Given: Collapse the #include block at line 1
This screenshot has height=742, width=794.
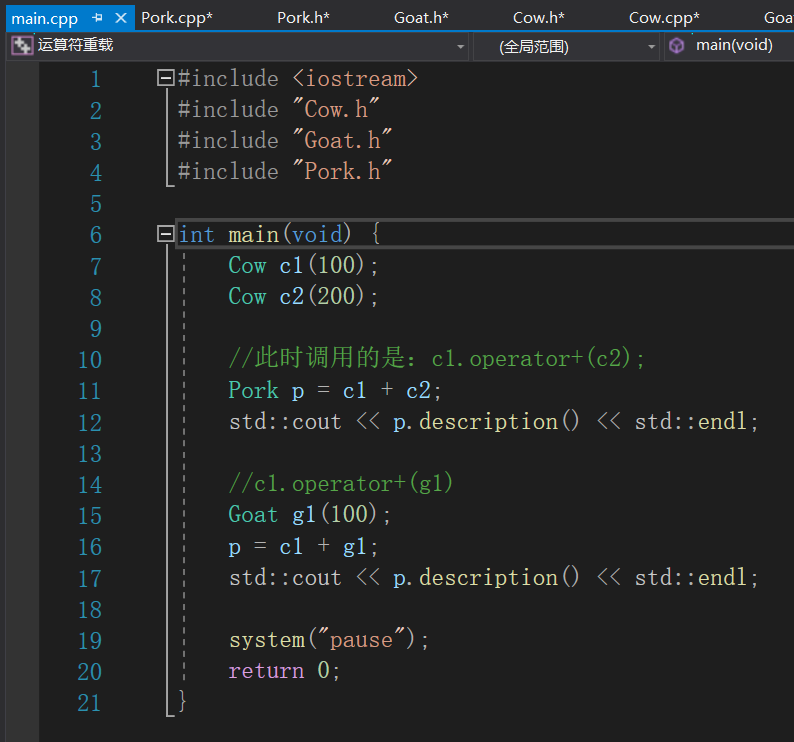Looking at the screenshot, I should pyautogui.click(x=166, y=78).
